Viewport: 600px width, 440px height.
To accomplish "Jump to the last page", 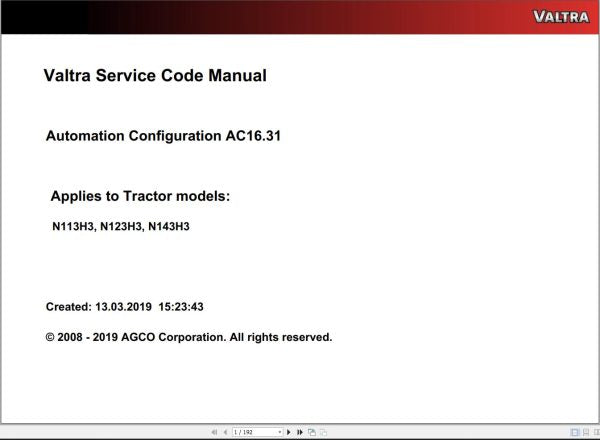I will [299, 432].
